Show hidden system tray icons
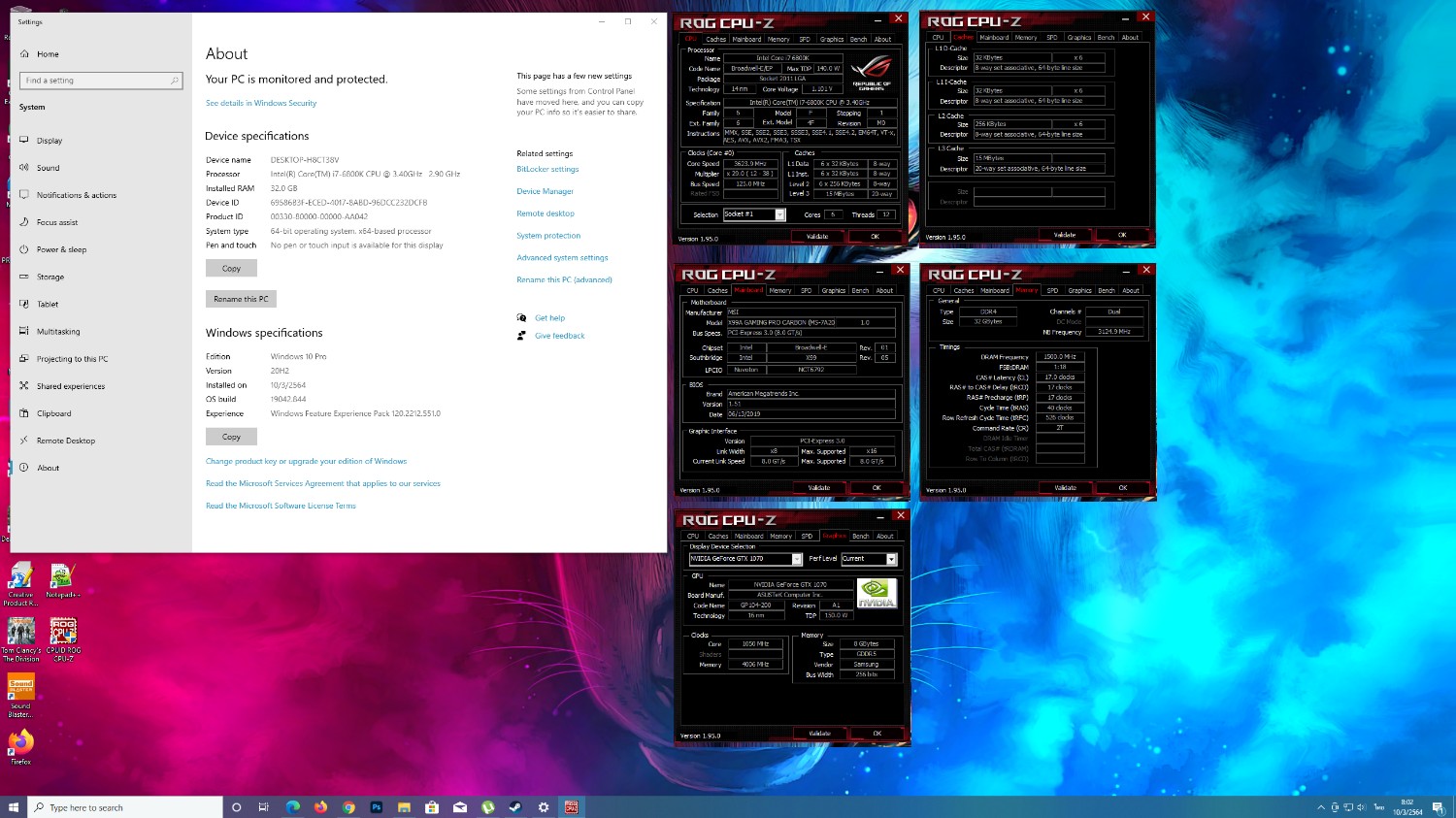This screenshot has height=818, width=1456. [1320, 807]
